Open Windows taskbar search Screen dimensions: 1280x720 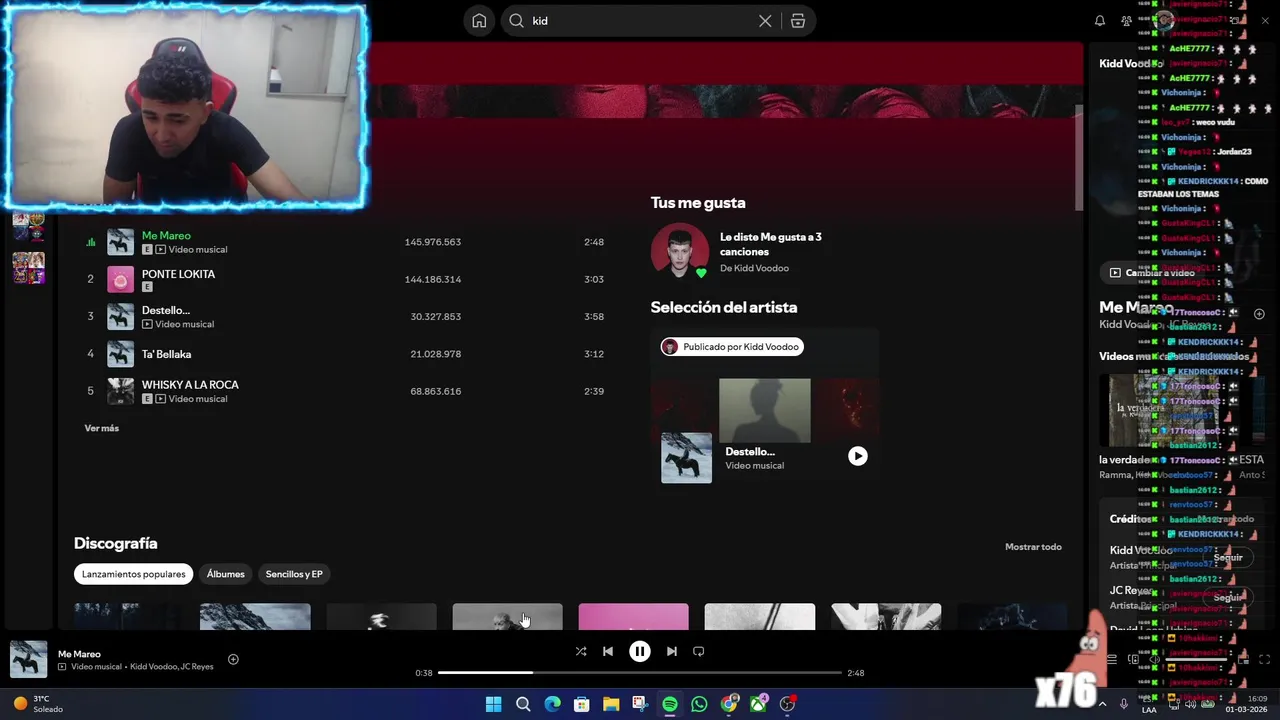coord(523,704)
